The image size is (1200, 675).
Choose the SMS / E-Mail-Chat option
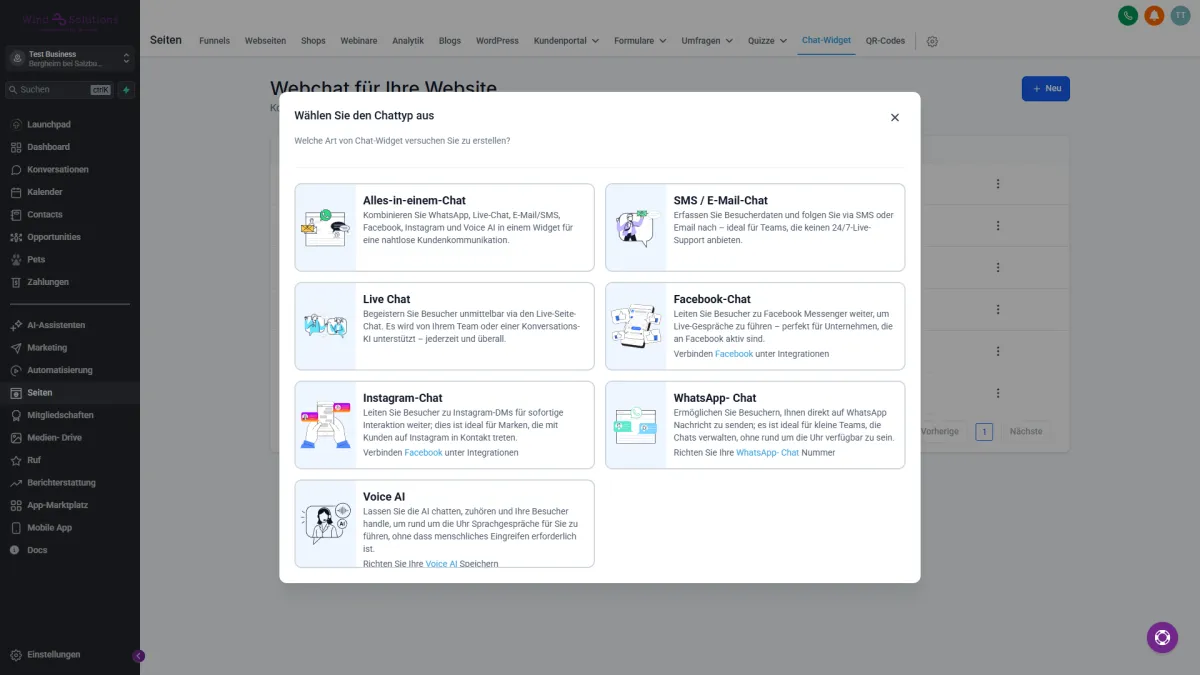755,227
